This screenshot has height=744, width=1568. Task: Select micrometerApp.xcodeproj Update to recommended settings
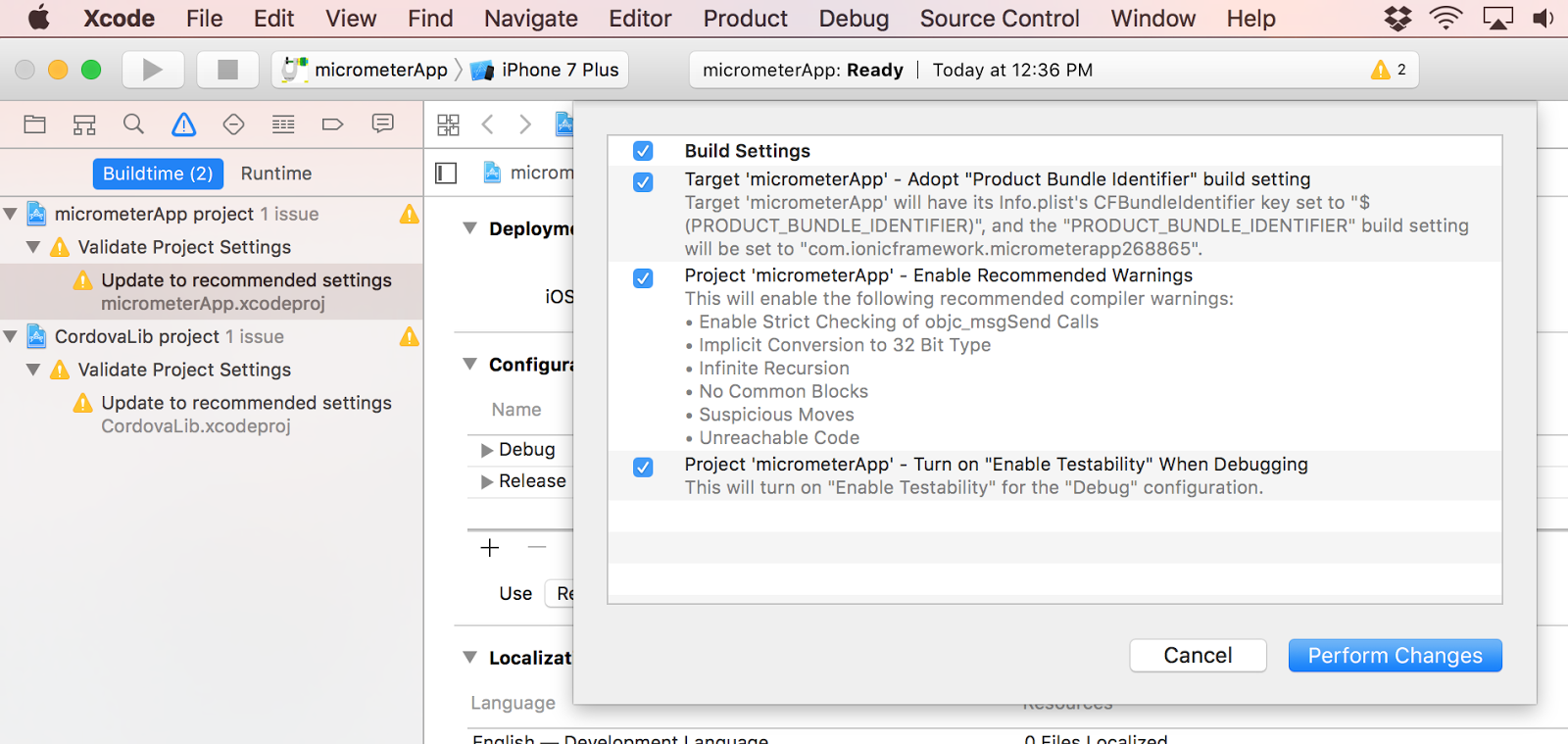pyautogui.click(x=212, y=291)
